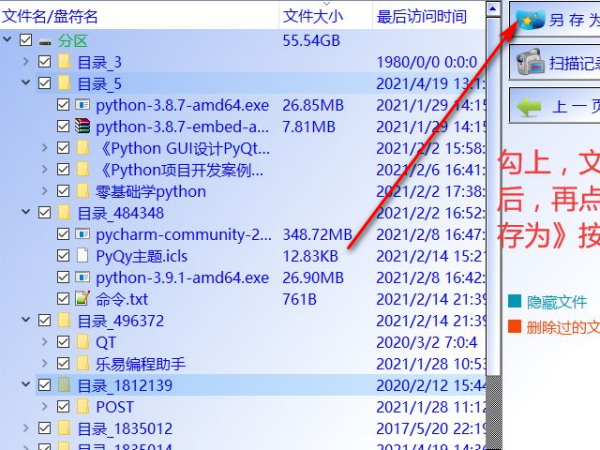Click the installer icon of python-3.8.7-amd64.exe
The width and height of the screenshot is (600, 450).
click(82, 104)
